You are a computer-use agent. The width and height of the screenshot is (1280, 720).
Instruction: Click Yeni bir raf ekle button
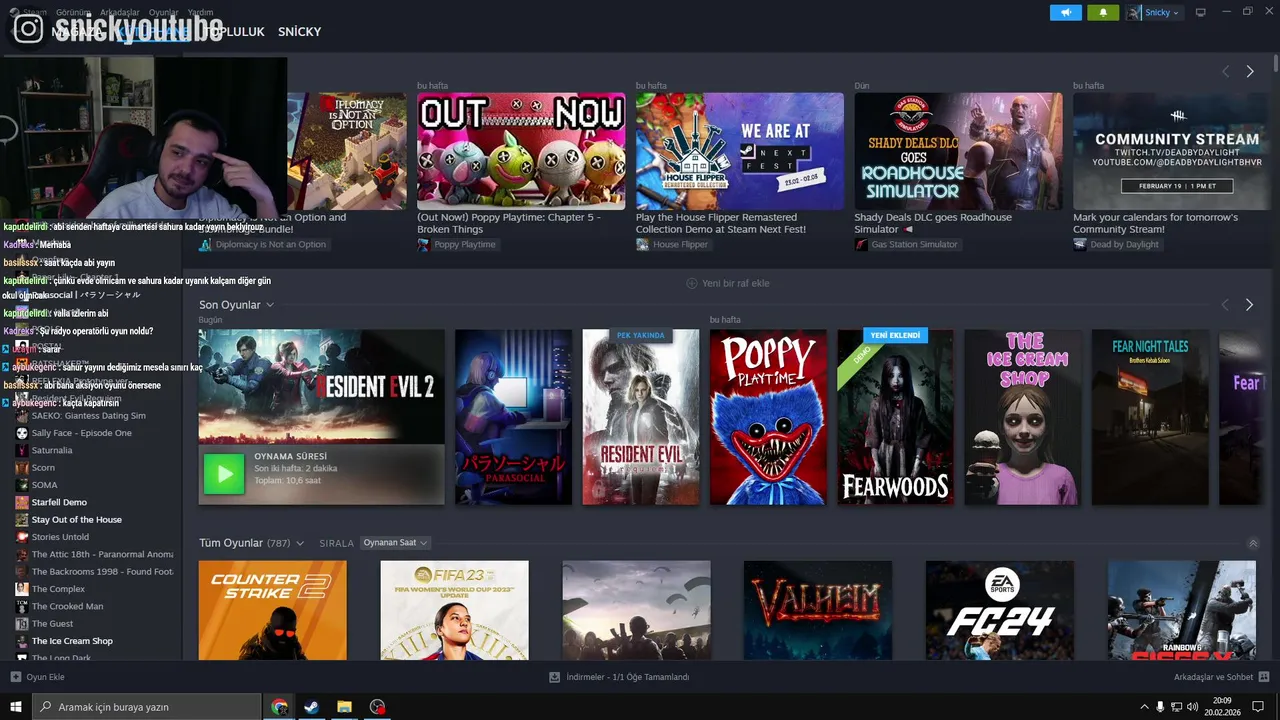727,283
